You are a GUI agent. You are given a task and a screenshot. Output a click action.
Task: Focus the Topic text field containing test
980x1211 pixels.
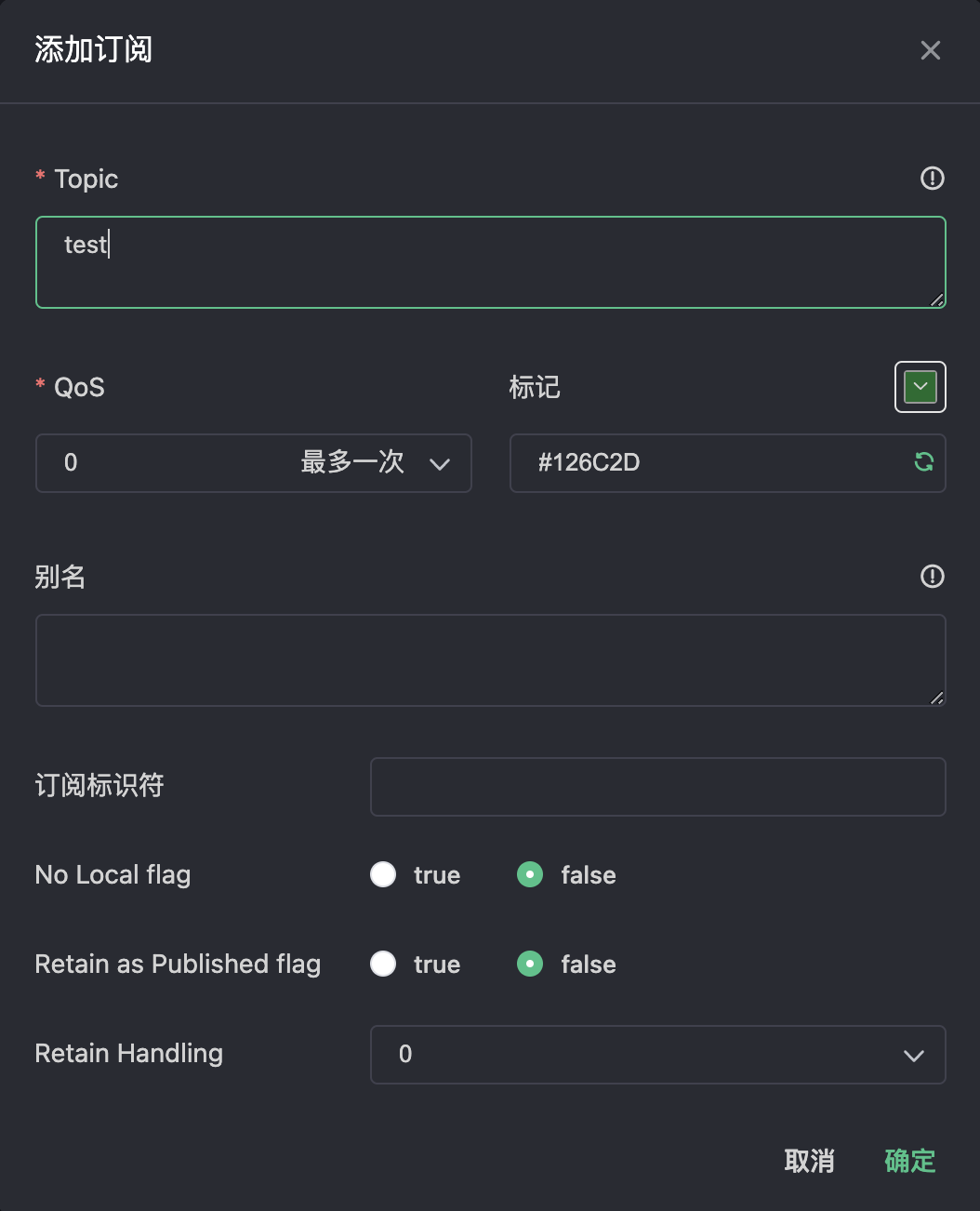[491, 262]
